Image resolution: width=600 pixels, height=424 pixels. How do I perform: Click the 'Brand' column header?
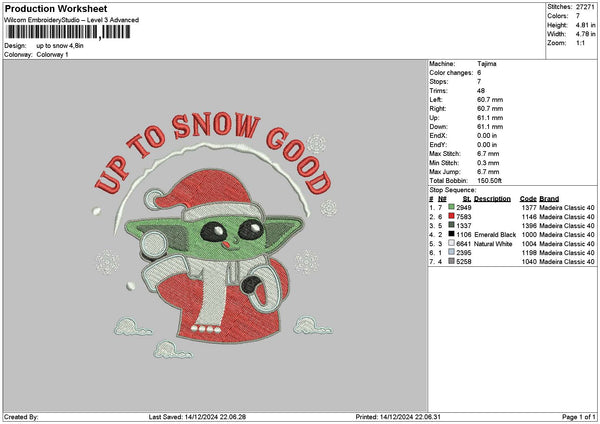[549, 199]
